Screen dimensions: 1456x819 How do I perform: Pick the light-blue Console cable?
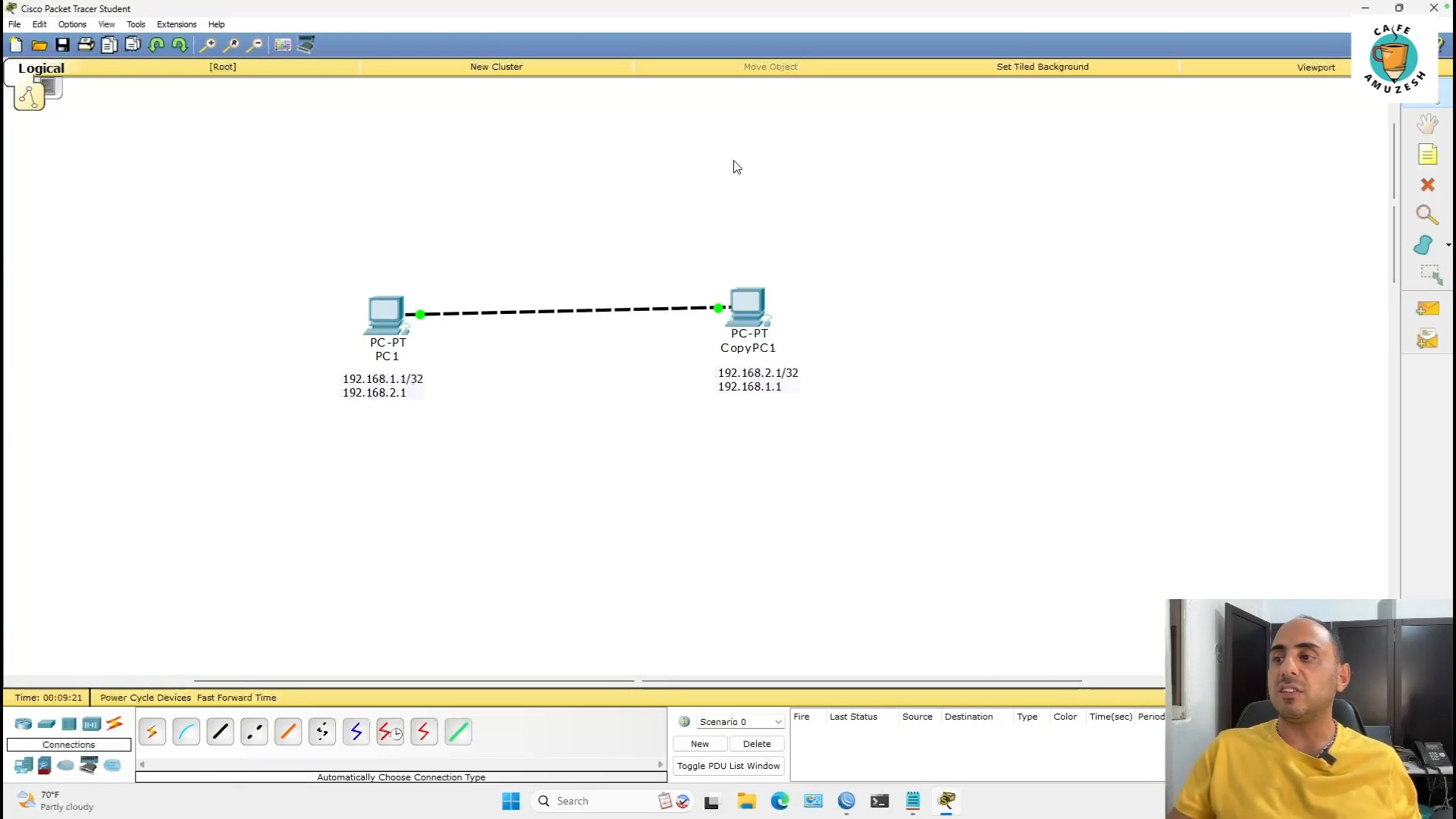[187, 732]
